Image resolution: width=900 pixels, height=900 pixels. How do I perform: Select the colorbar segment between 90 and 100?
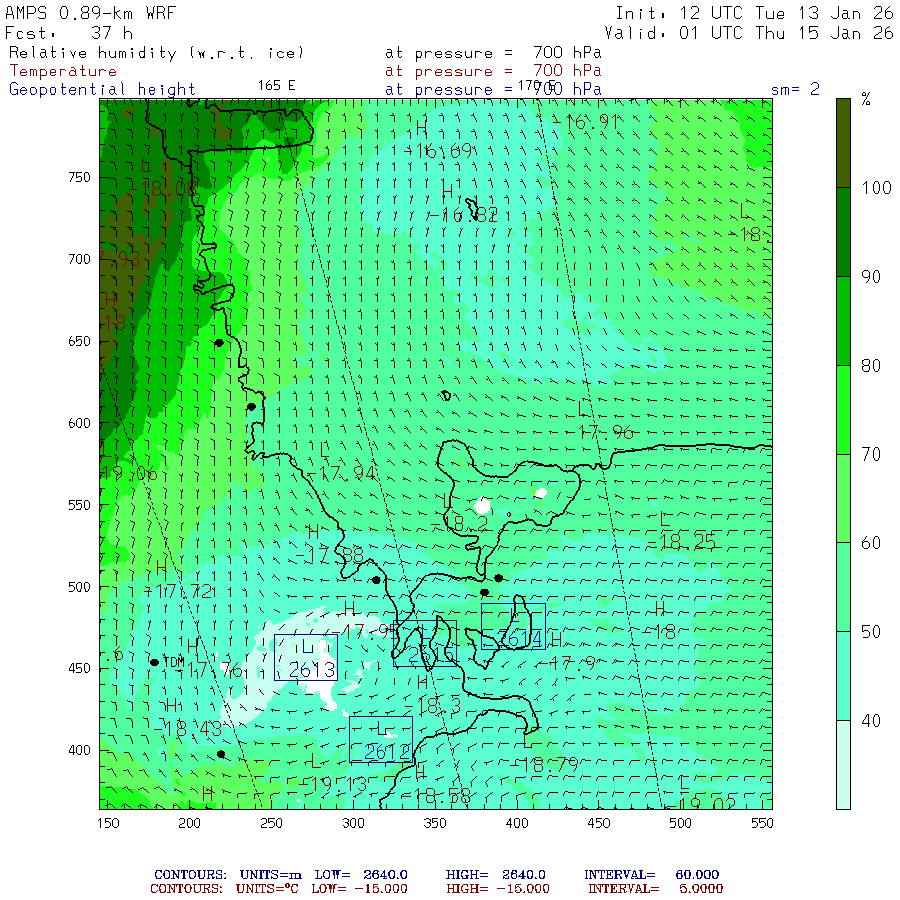pos(843,232)
